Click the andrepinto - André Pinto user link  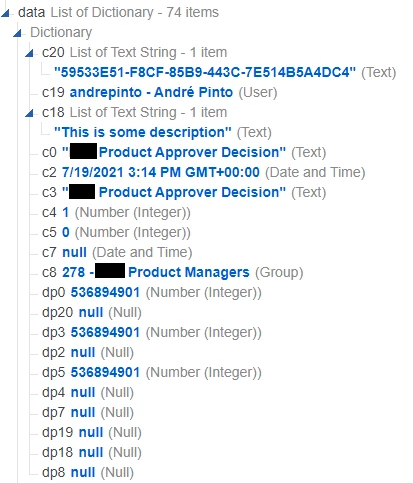coord(151,92)
